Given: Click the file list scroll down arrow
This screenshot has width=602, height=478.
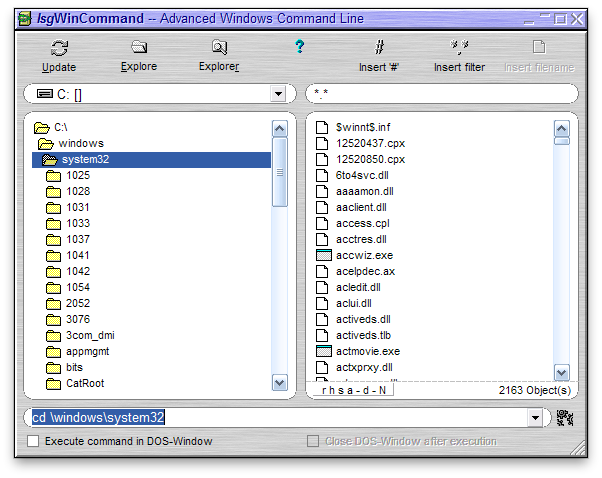Looking at the screenshot, I should tap(562, 372).
